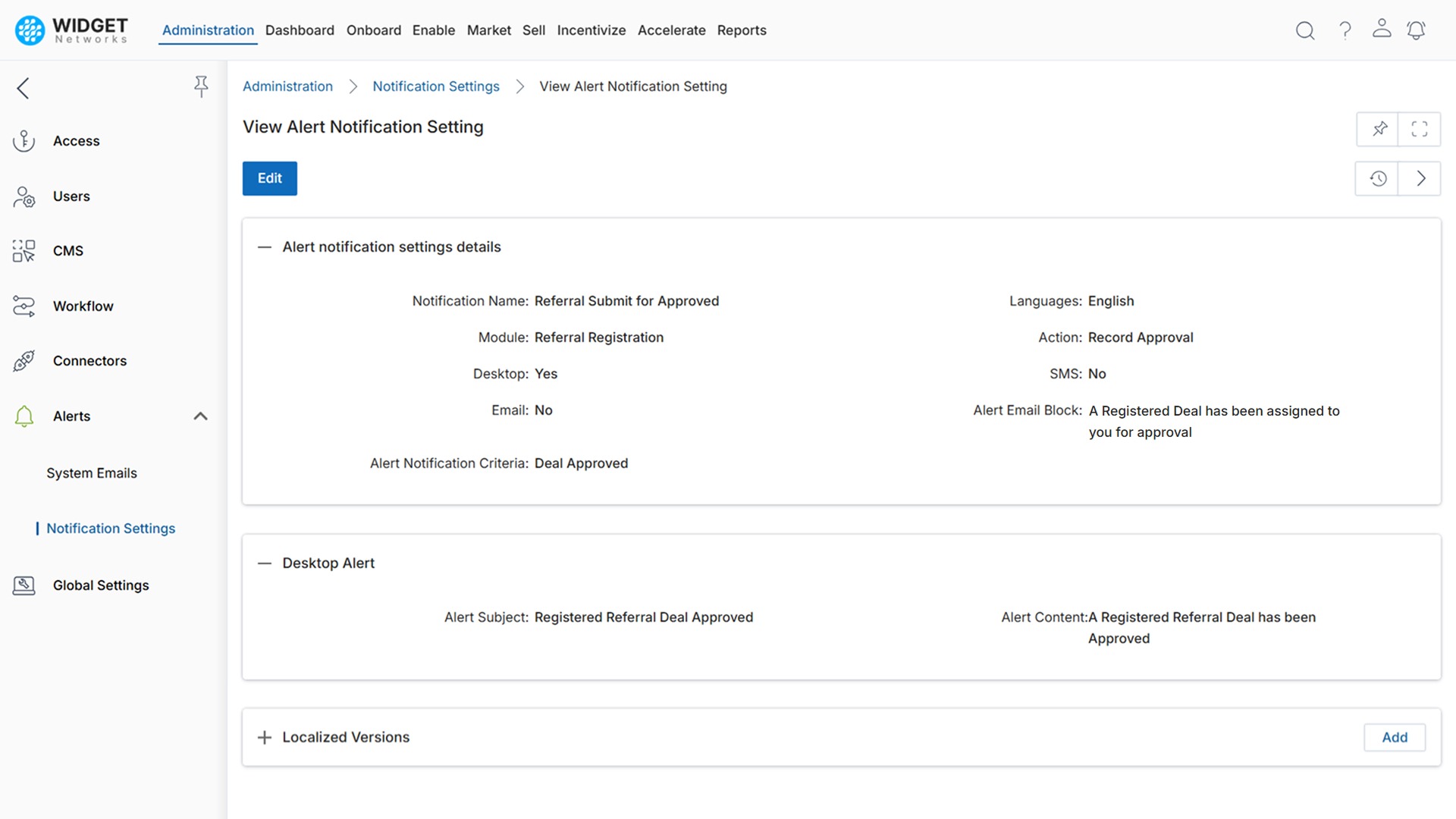Click the Edit button
The height and width of the screenshot is (819, 1456).
[x=269, y=178]
